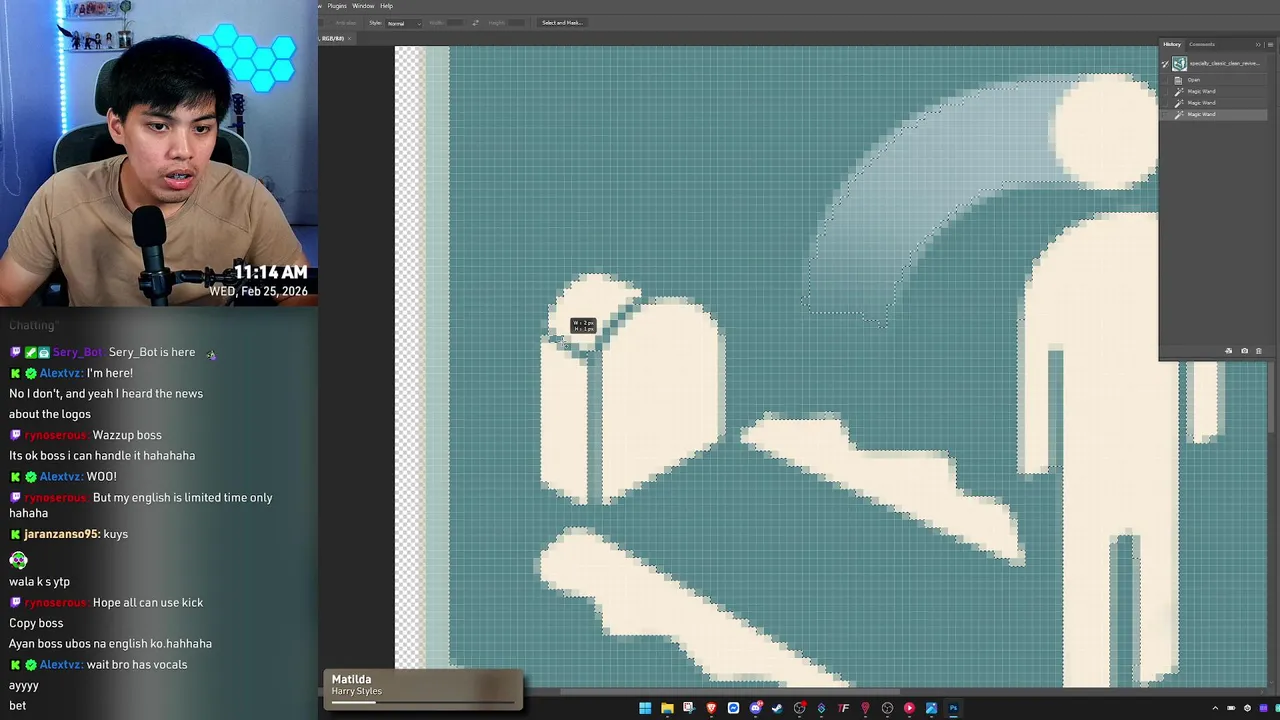Click the Height input field
The image size is (1280, 720).
point(516,23)
